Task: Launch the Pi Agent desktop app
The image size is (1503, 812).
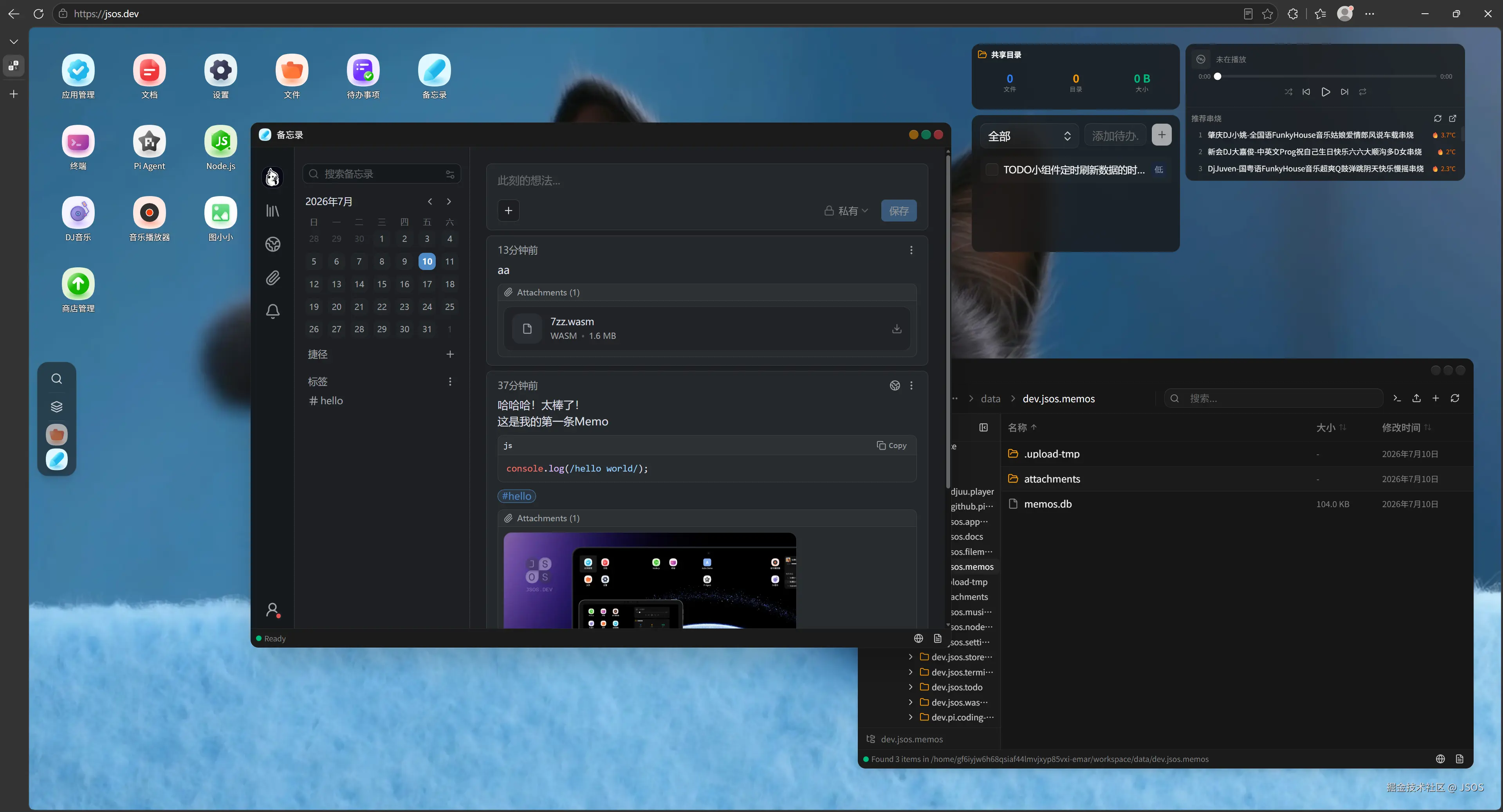Action: click(150, 148)
